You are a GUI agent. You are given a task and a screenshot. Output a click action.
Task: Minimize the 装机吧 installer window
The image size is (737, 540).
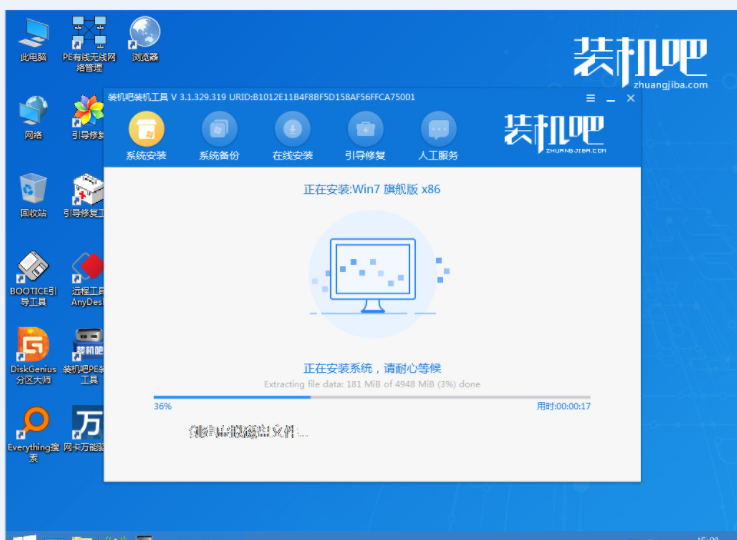tap(610, 98)
